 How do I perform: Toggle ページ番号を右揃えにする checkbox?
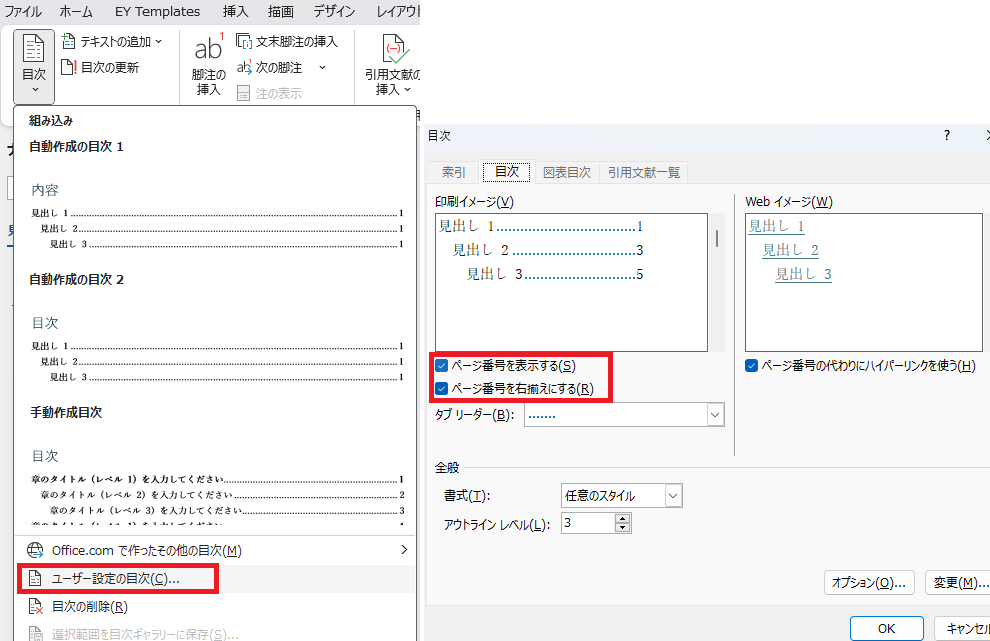click(x=441, y=389)
